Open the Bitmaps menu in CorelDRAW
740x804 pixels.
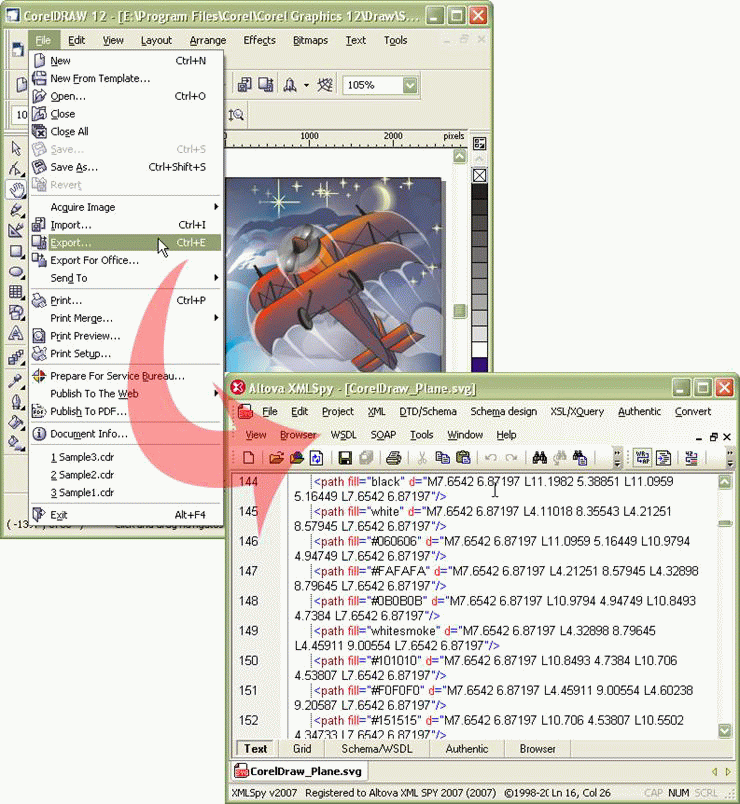310,40
